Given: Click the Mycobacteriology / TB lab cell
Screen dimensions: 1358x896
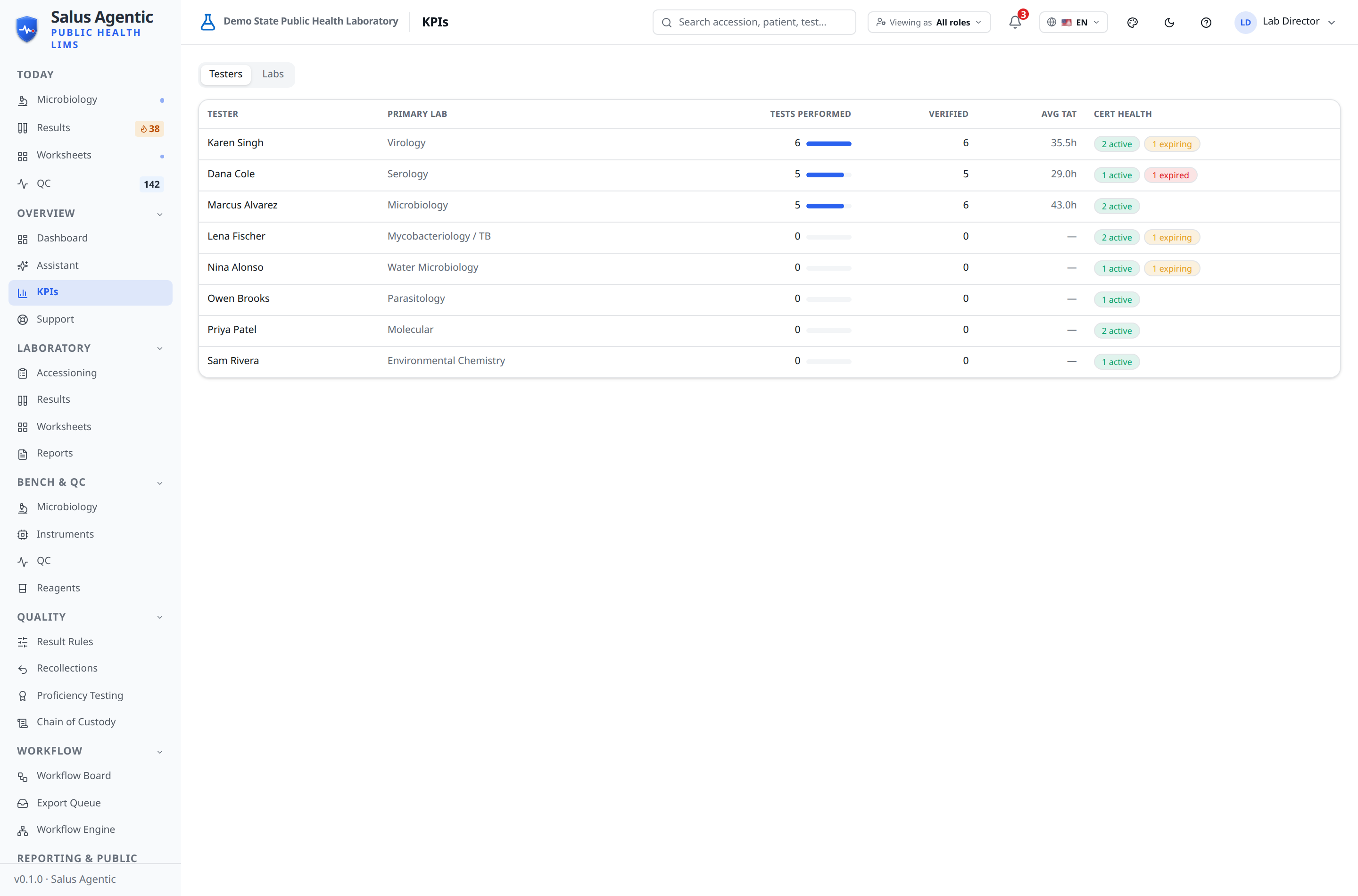Looking at the screenshot, I should click(439, 236).
